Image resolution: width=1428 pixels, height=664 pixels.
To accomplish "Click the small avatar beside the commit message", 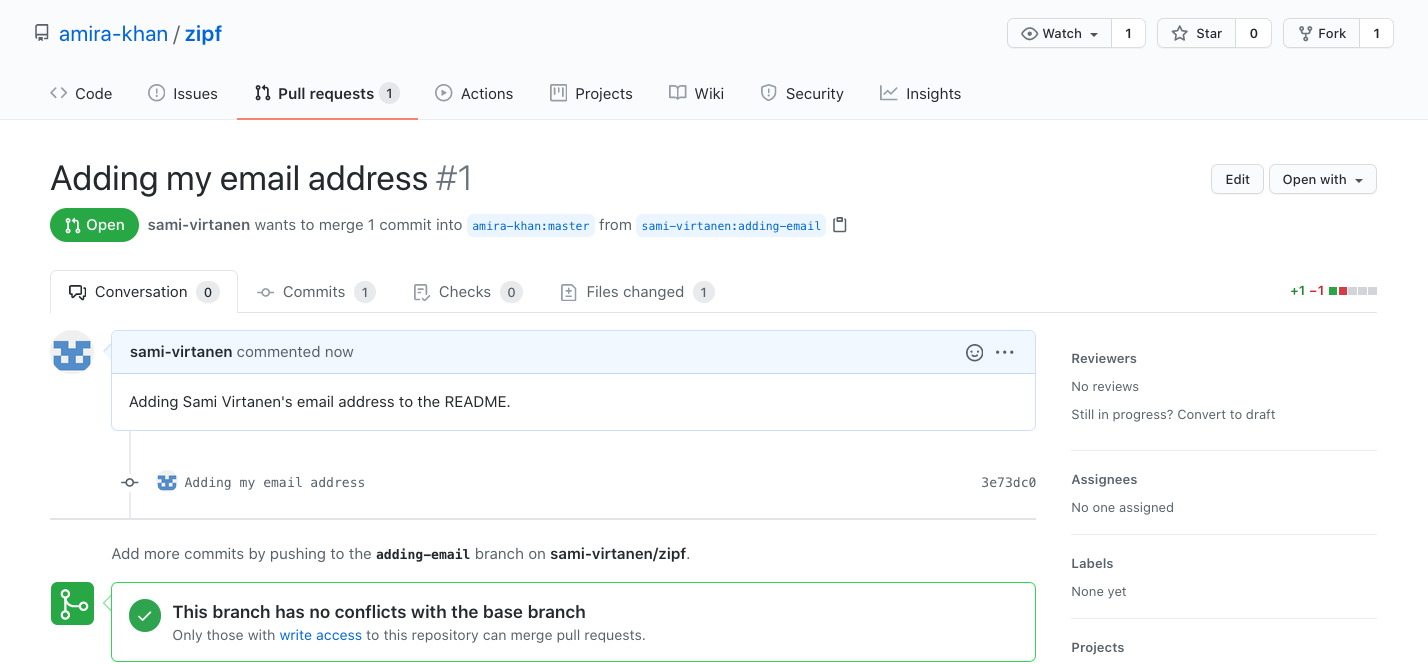I will pyautogui.click(x=167, y=482).
